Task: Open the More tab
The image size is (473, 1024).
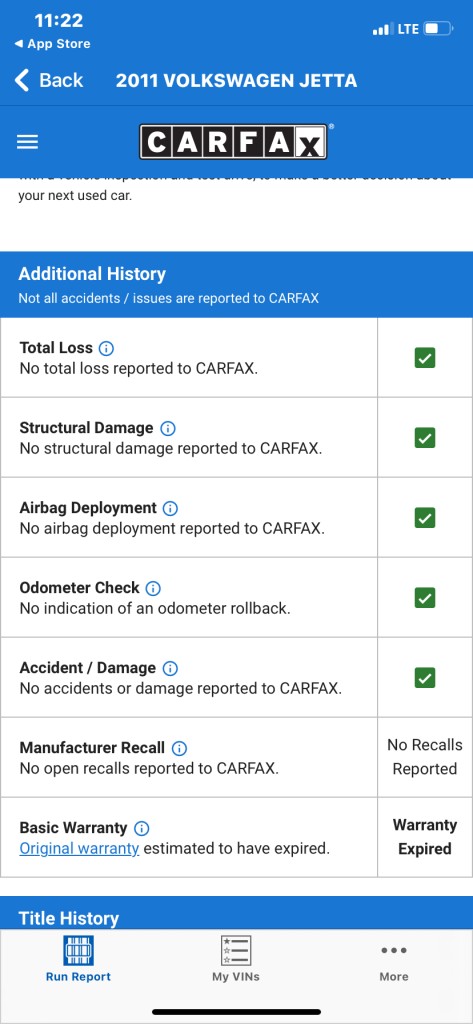Action: pos(394,962)
